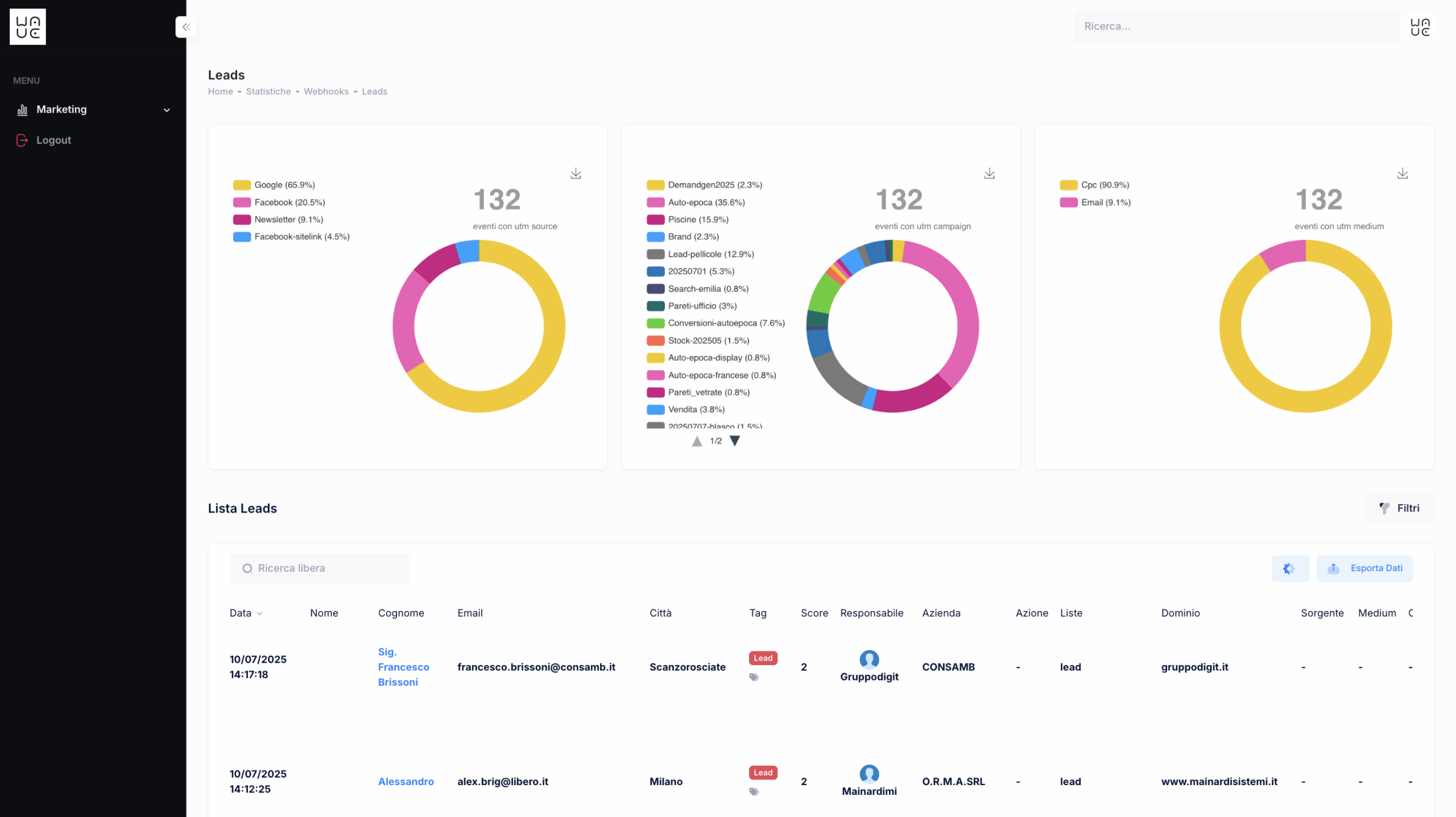
Task: Click Logout in the sidebar menu
Action: tap(53, 140)
